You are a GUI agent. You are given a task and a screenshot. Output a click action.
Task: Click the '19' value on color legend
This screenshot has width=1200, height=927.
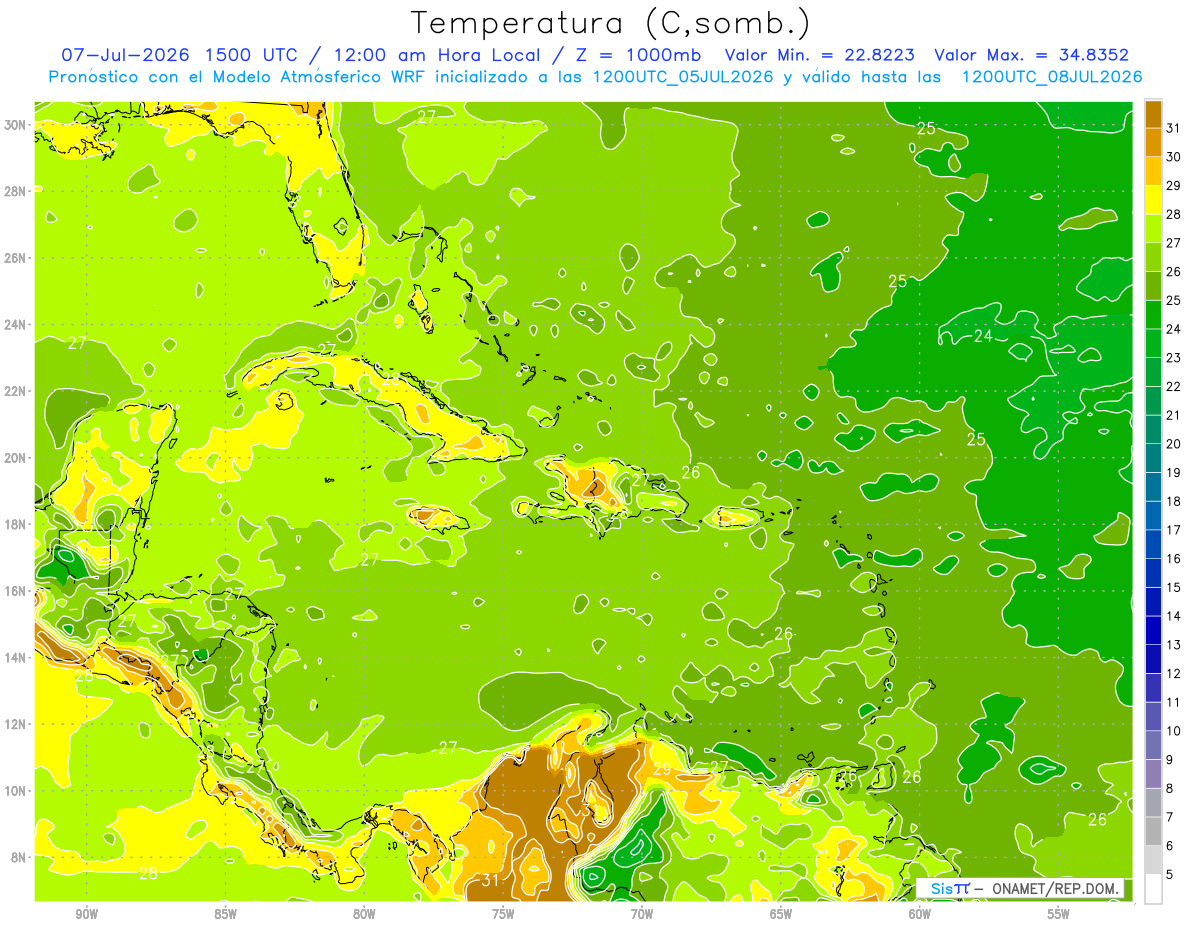click(x=1174, y=472)
